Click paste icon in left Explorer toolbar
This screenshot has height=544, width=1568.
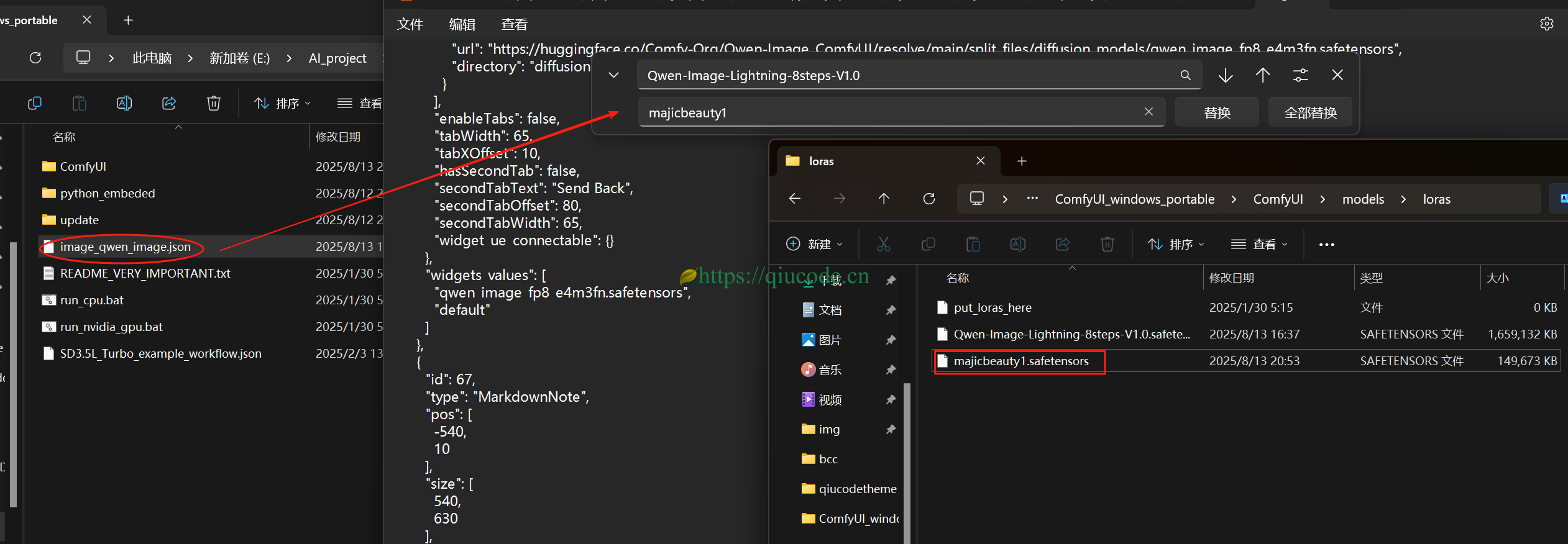click(80, 103)
